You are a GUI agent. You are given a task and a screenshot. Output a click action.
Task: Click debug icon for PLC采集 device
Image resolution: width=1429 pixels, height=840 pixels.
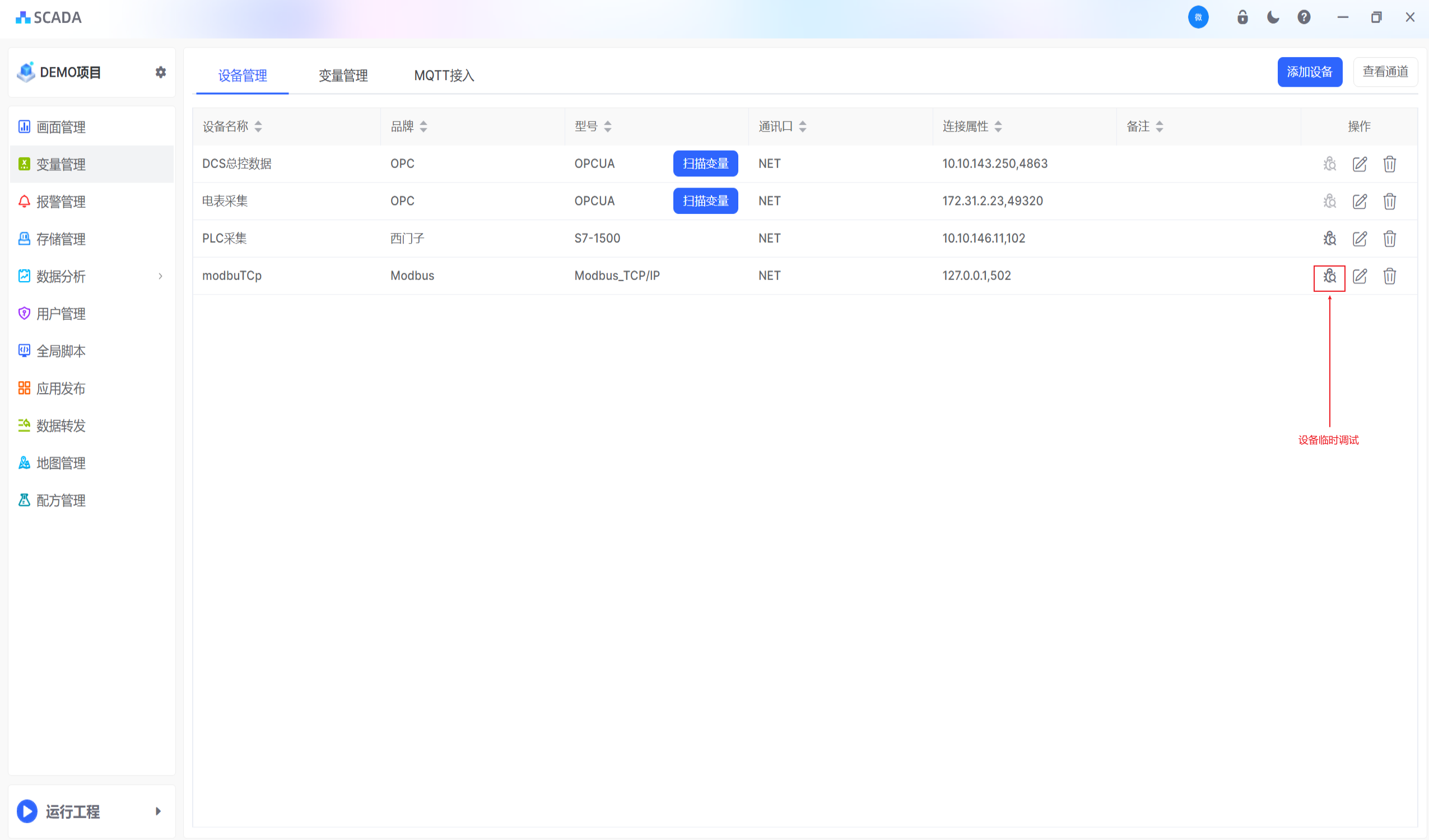pyautogui.click(x=1329, y=239)
